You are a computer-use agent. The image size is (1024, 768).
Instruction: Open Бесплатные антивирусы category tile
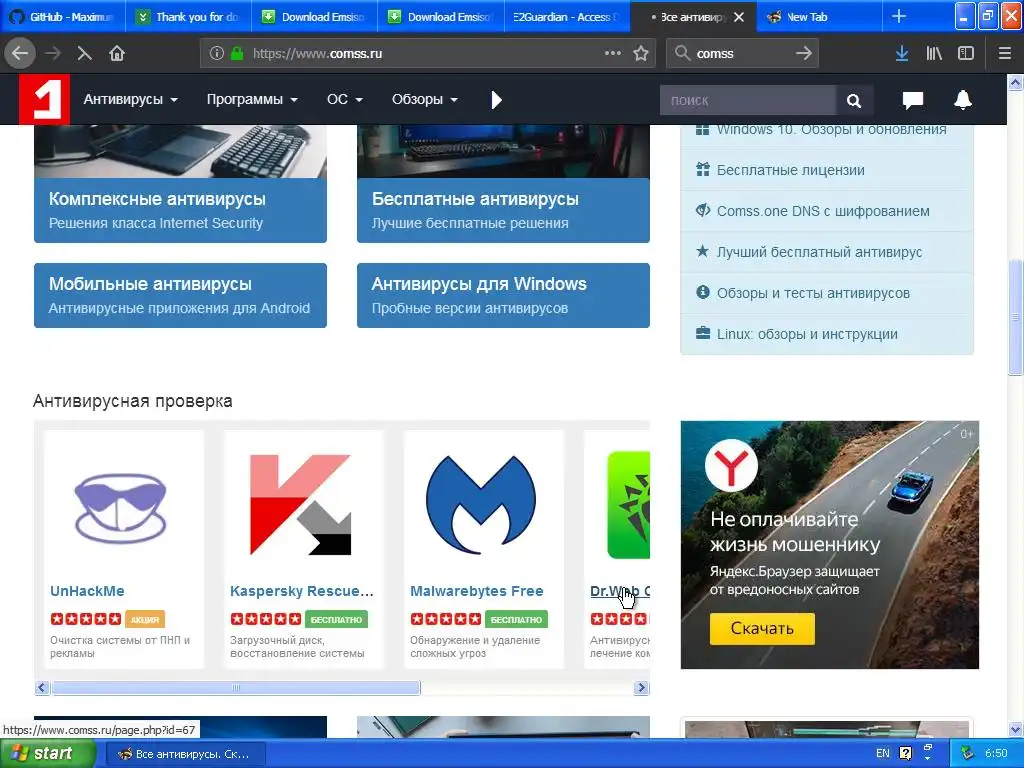coord(504,210)
